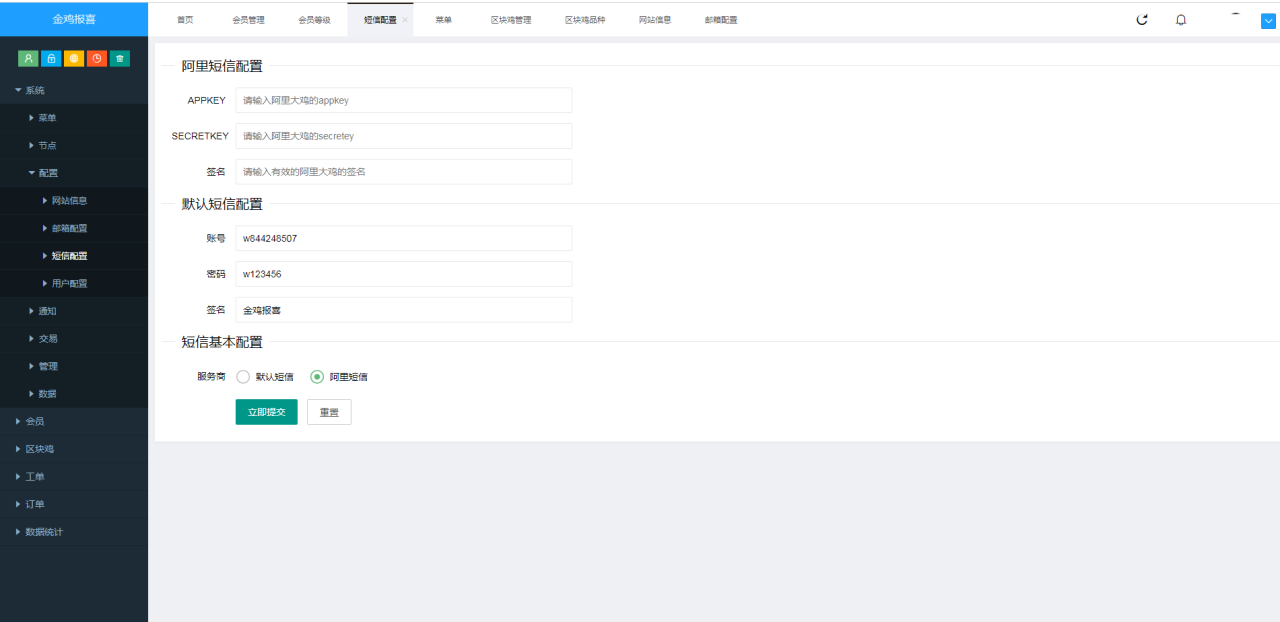Open the blue dropdown arrow at top right
This screenshot has height=622, width=1280.
1268,21
